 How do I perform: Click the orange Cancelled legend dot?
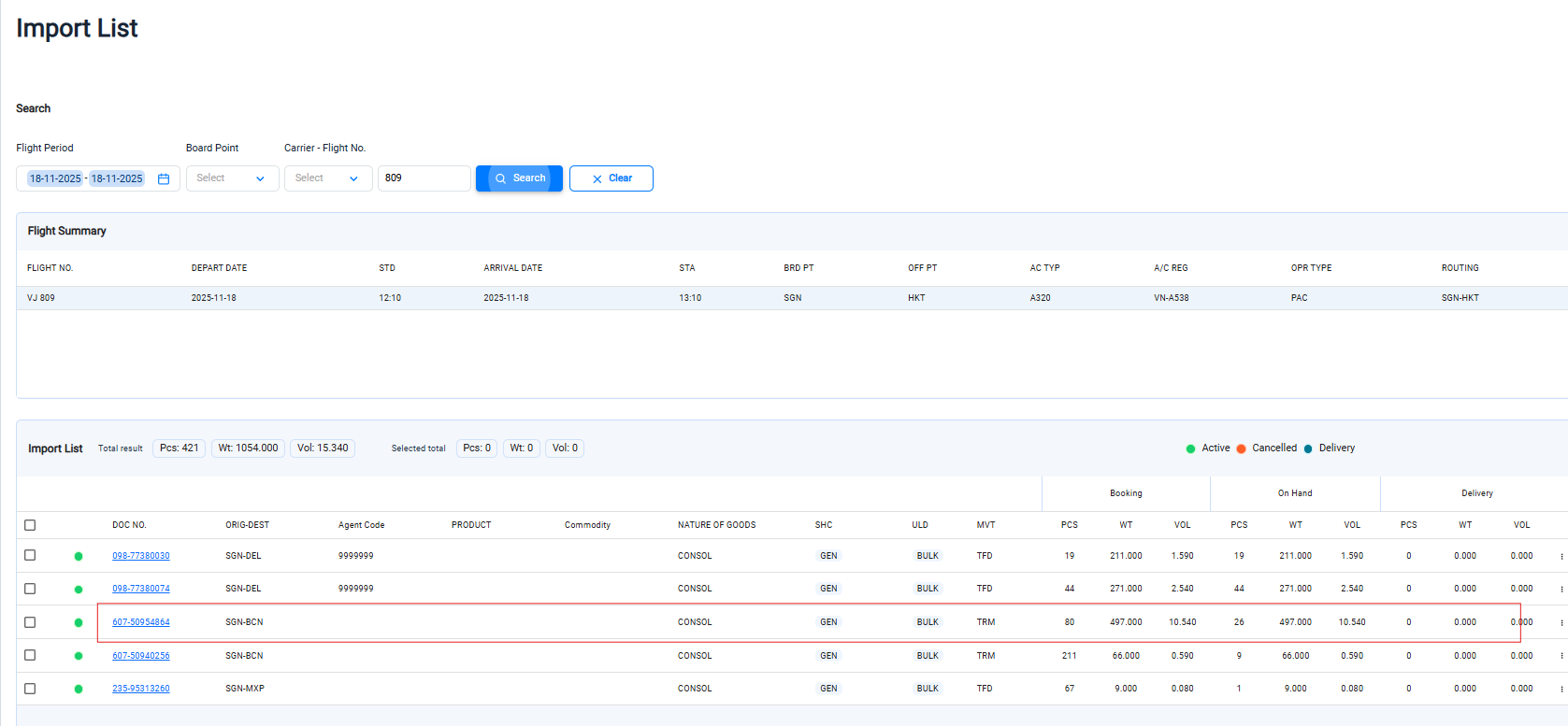(x=1241, y=448)
